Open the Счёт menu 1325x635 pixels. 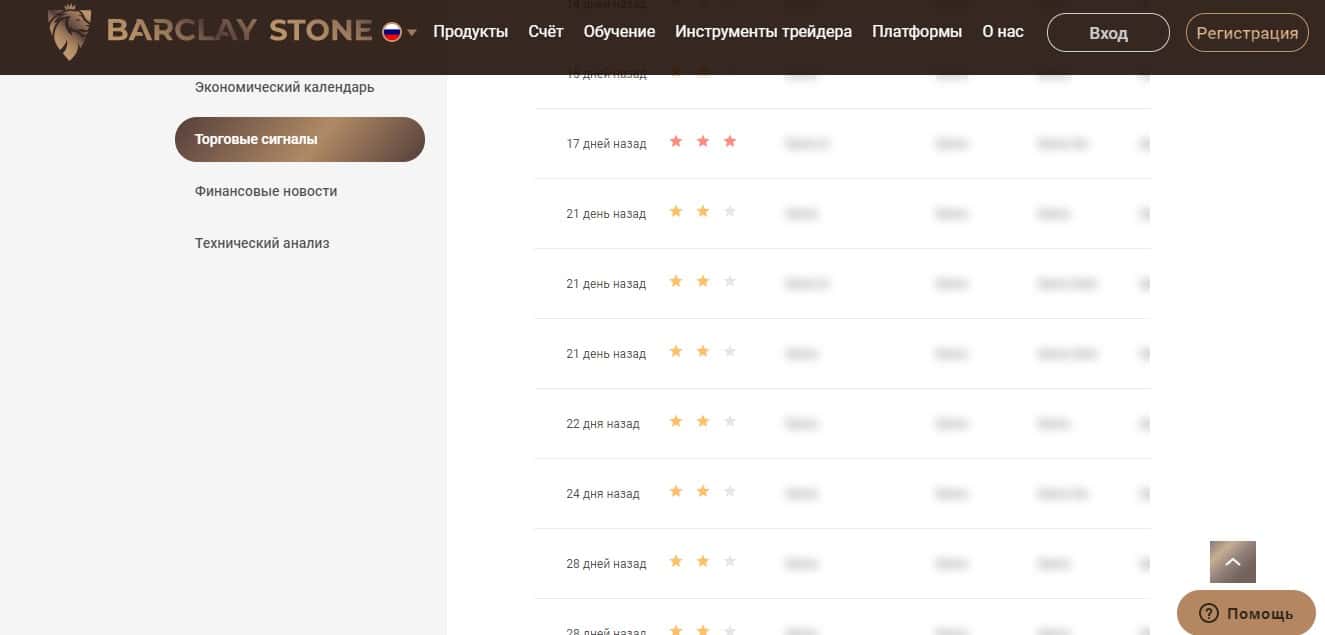coord(546,32)
